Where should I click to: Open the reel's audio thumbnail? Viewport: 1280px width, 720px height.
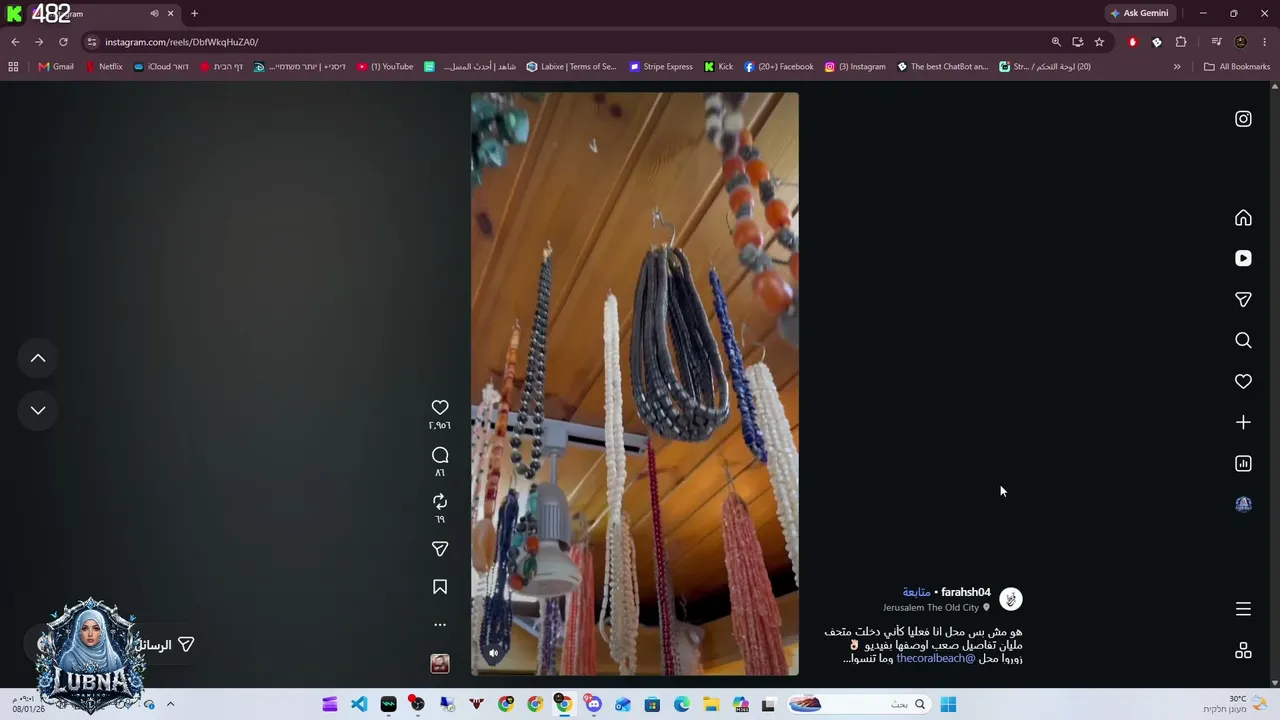pyautogui.click(x=440, y=664)
